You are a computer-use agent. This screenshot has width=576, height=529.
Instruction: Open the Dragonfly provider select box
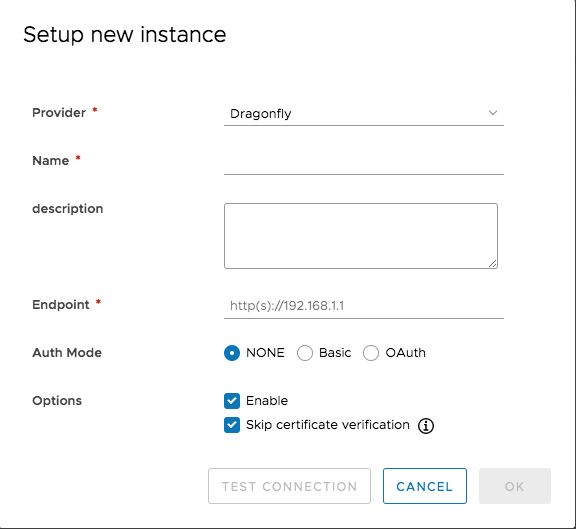click(364, 114)
